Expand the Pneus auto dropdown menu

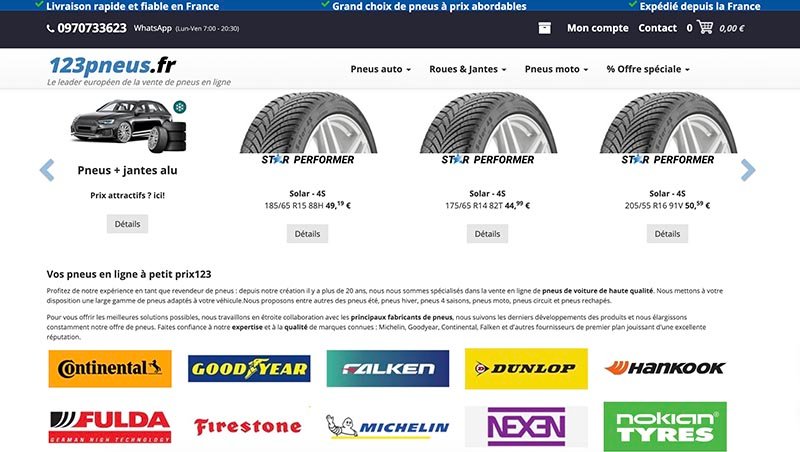(381, 69)
